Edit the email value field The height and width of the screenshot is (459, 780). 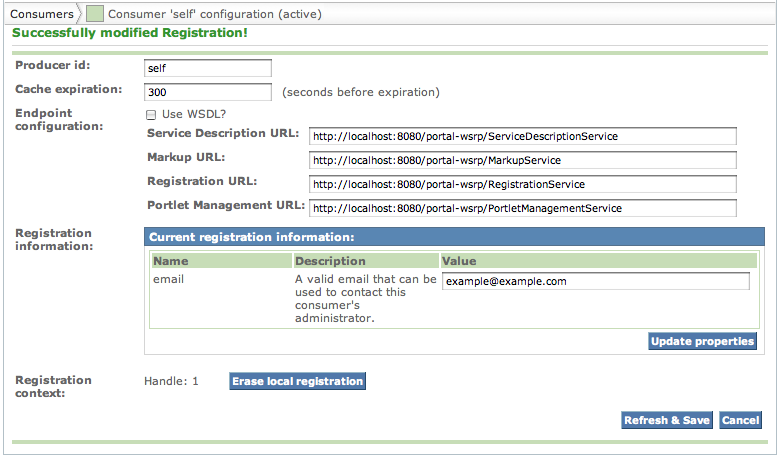coord(596,281)
